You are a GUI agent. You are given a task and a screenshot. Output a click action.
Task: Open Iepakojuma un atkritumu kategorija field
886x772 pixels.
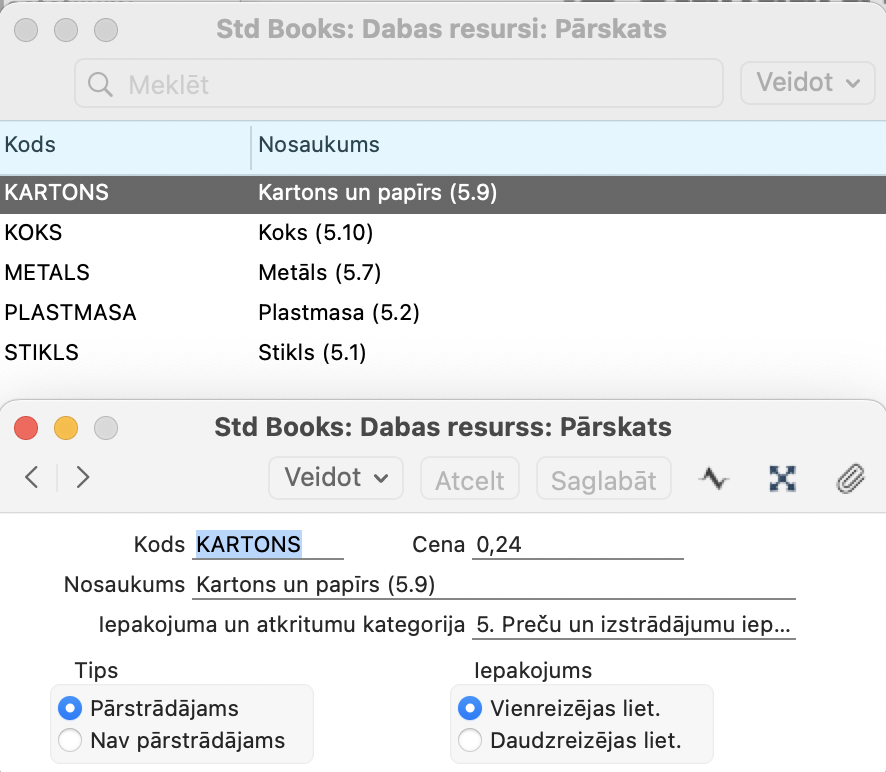click(x=633, y=624)
